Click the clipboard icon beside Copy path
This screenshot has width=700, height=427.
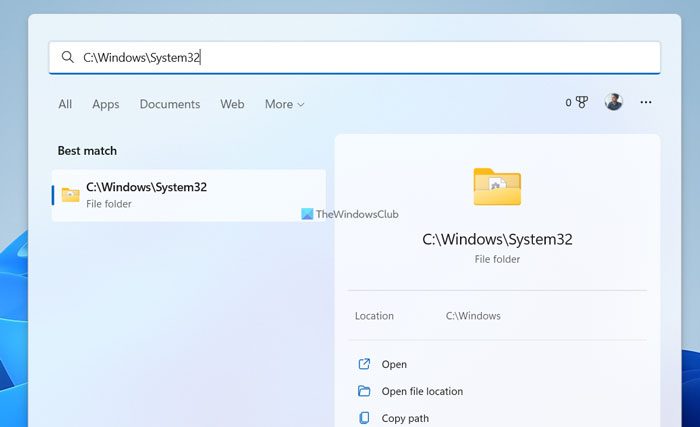364,418
